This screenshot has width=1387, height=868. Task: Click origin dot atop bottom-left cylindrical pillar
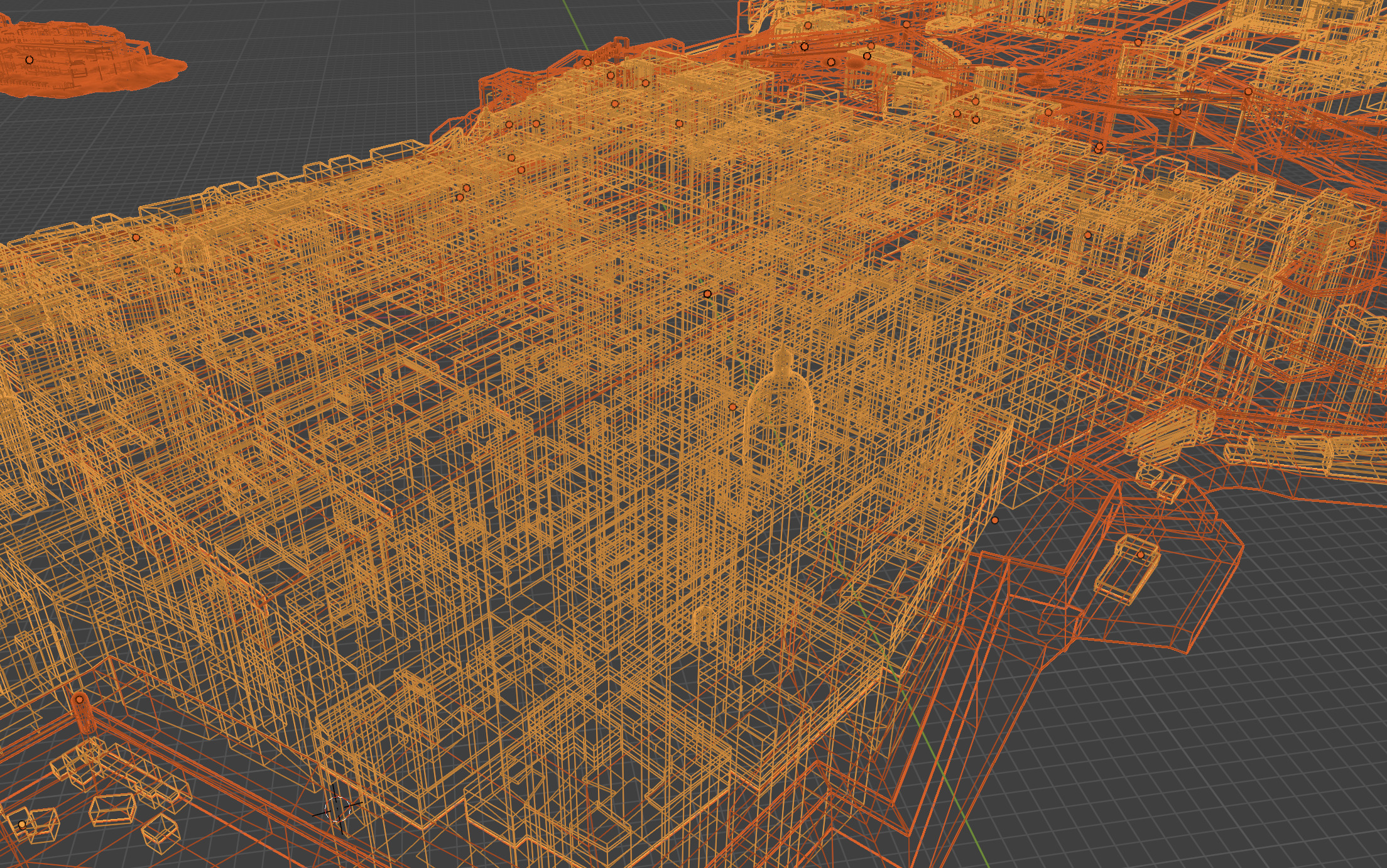point(79,699)
